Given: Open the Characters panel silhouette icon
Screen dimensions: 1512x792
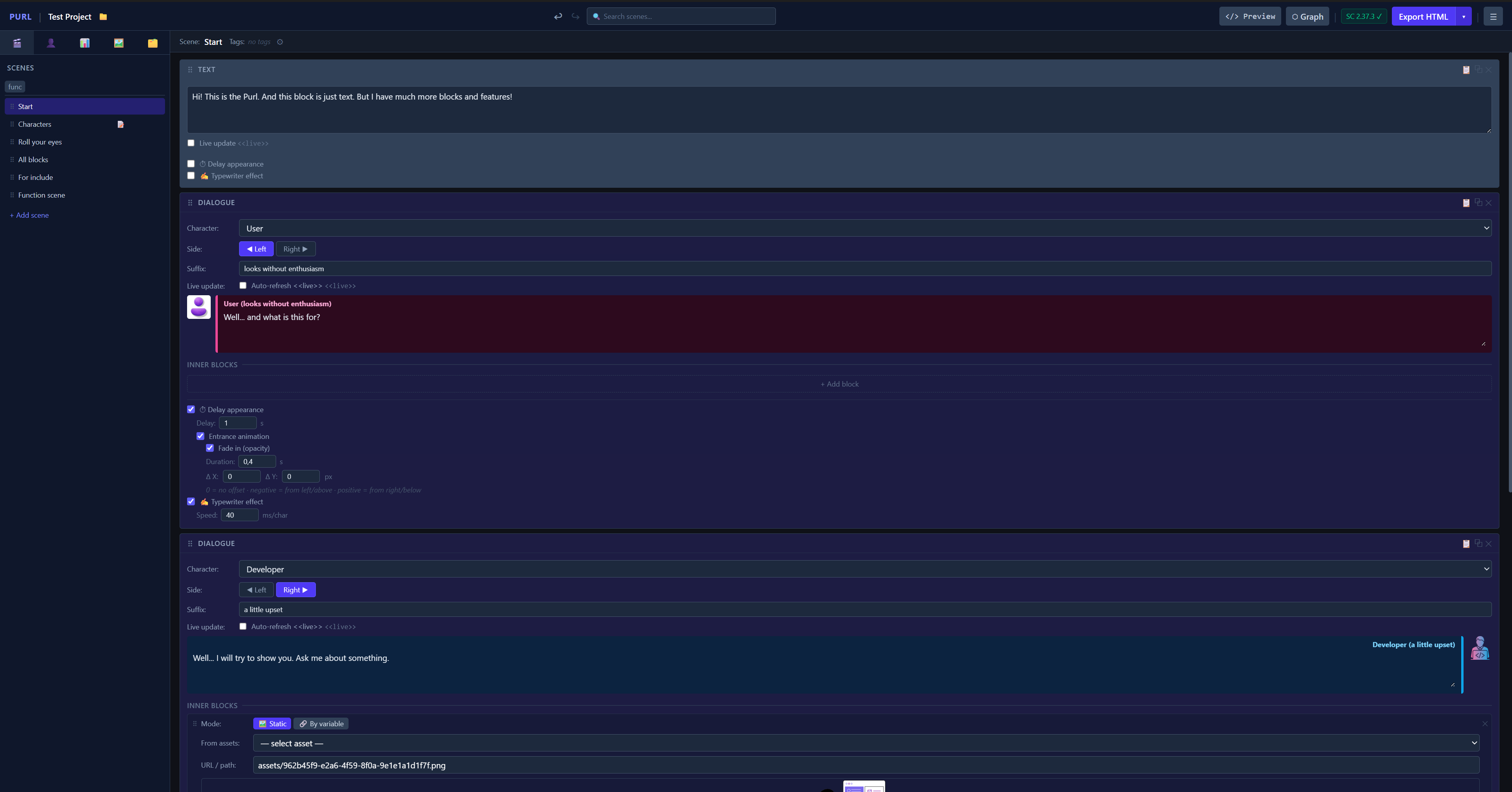Looking at the screenshot, I should click(x=51, y=43).
